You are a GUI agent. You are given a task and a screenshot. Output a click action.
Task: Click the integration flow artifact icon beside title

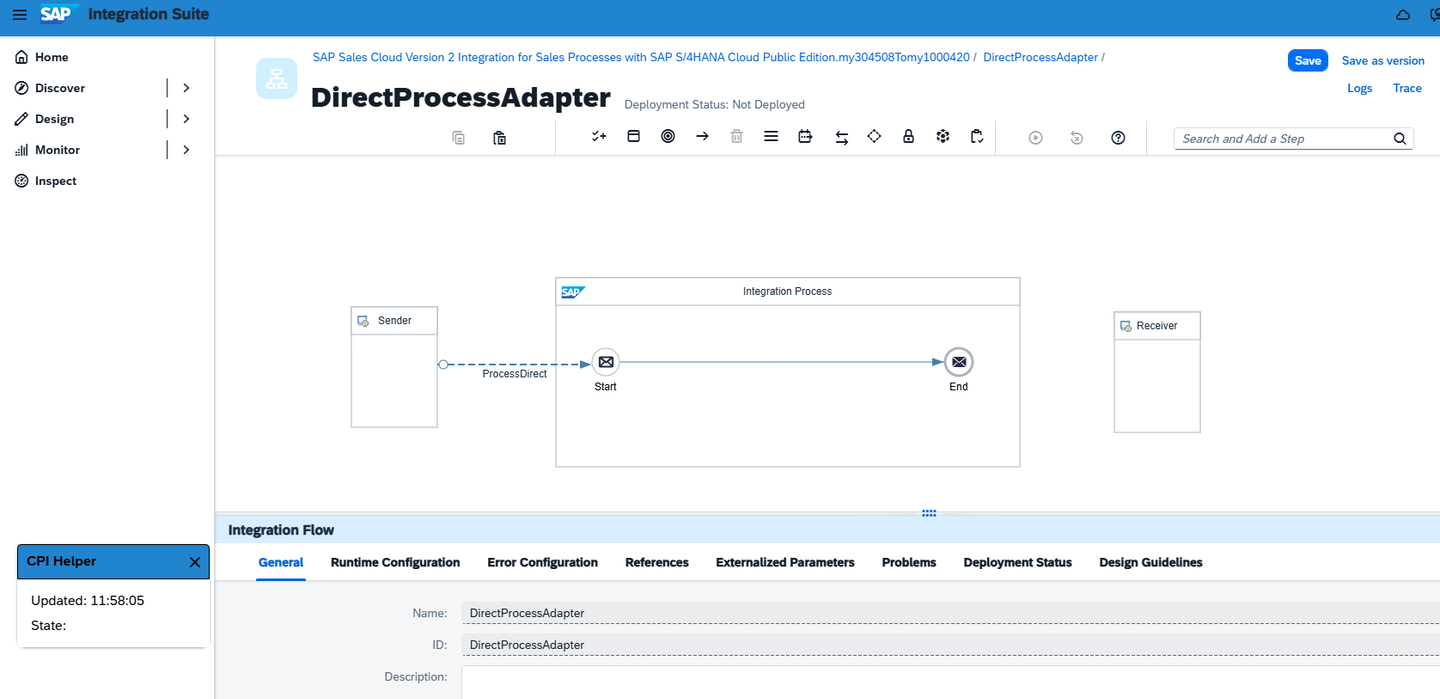pyautogui.click(x=276, y=78)
